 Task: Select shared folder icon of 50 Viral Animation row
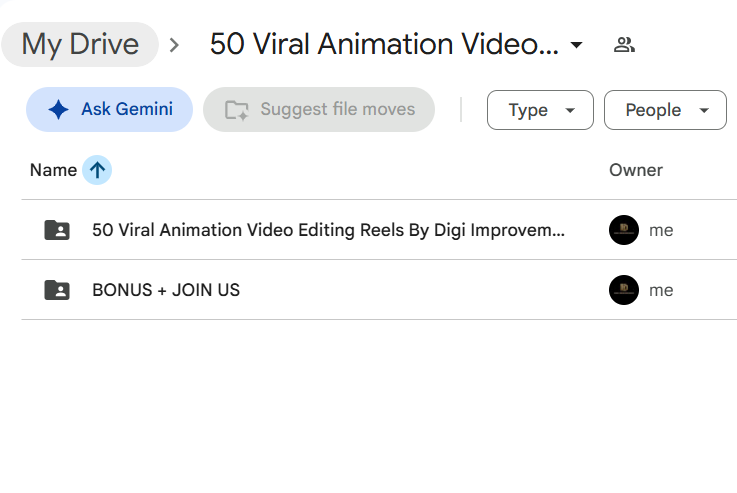coord(57,230)
